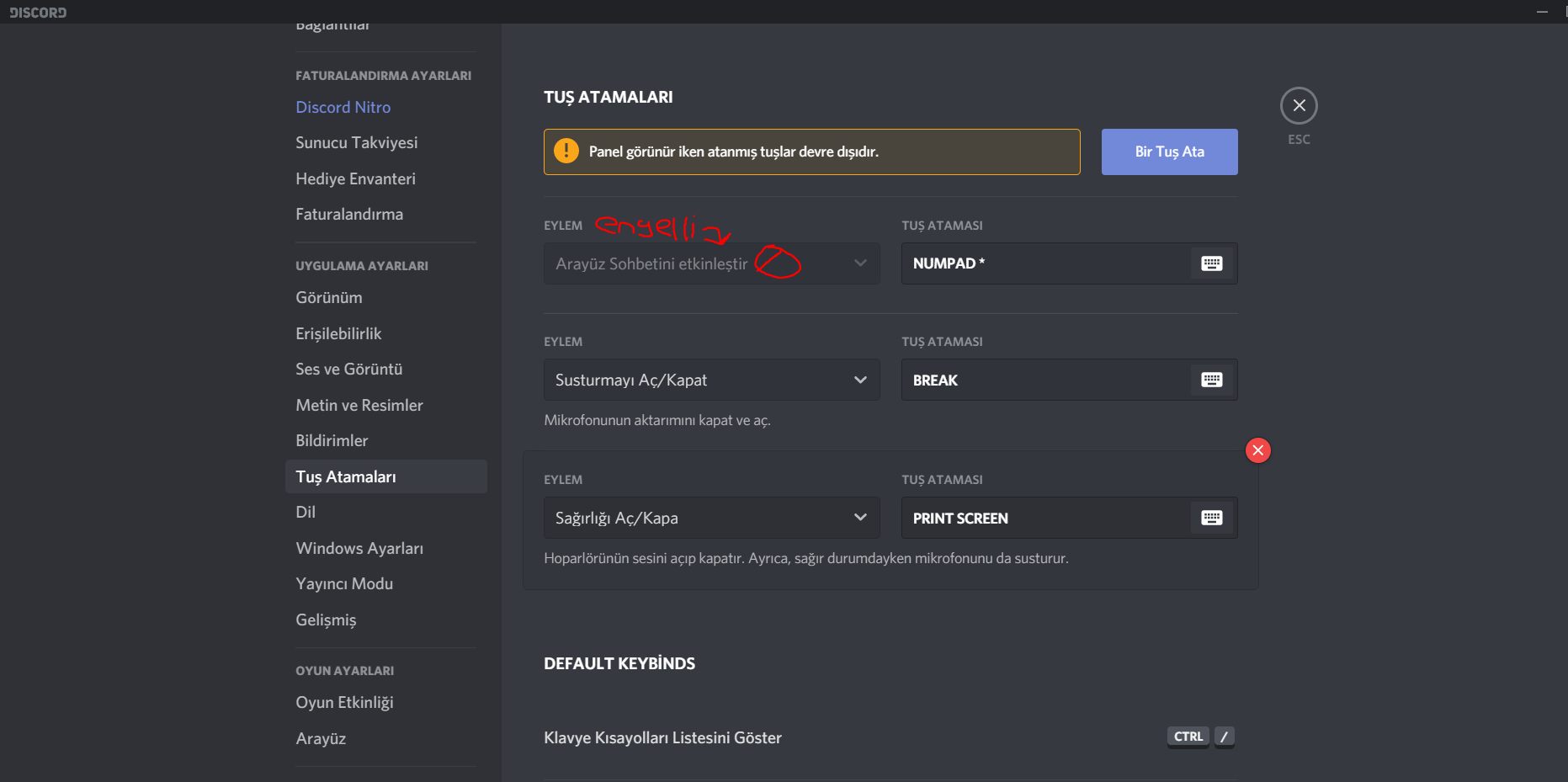1568x782 pixels.
Task: Close settings with the ESC circle button
Action: pos(1299,106)
